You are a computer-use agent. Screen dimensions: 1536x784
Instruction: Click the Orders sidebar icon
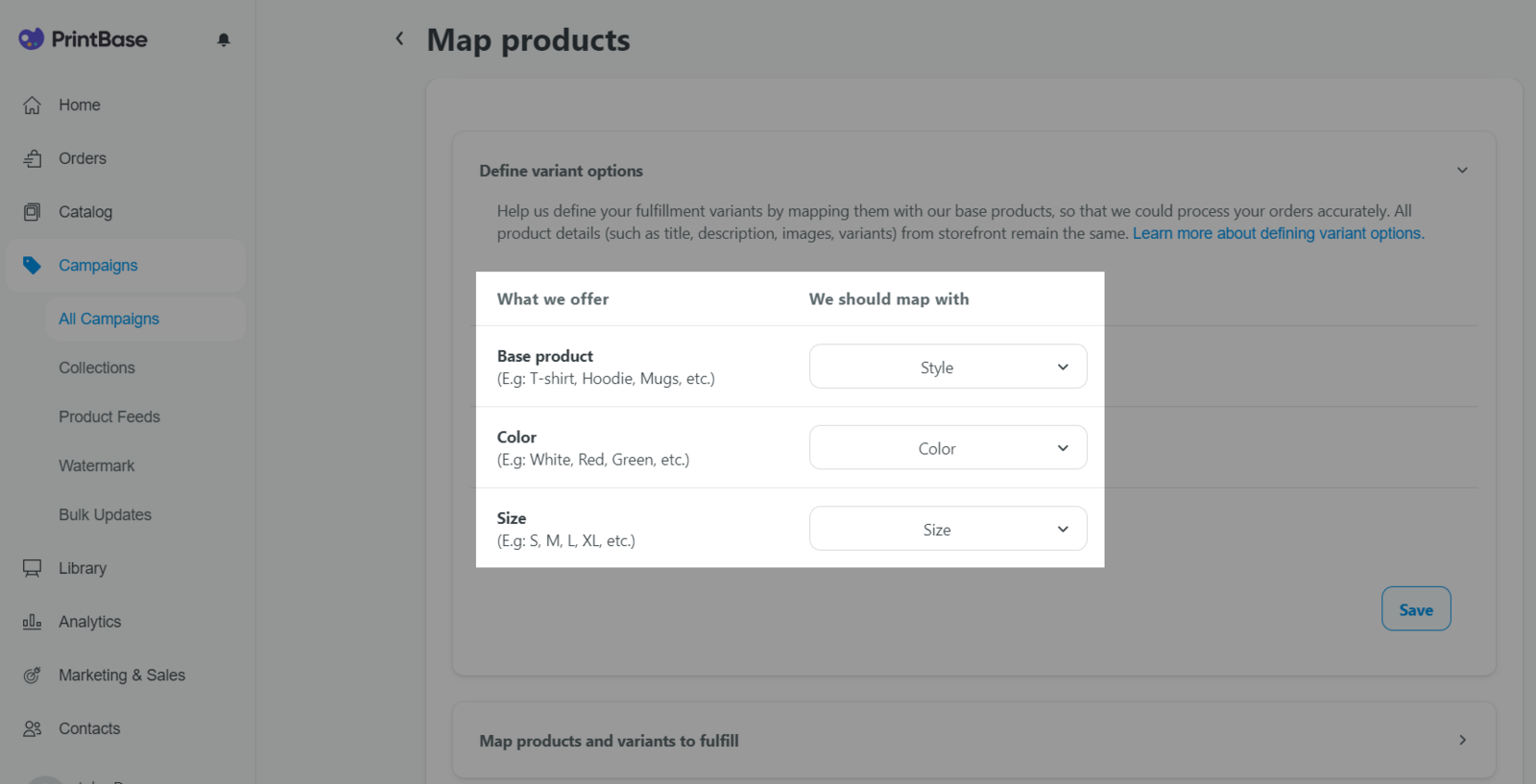coord(32,158)
